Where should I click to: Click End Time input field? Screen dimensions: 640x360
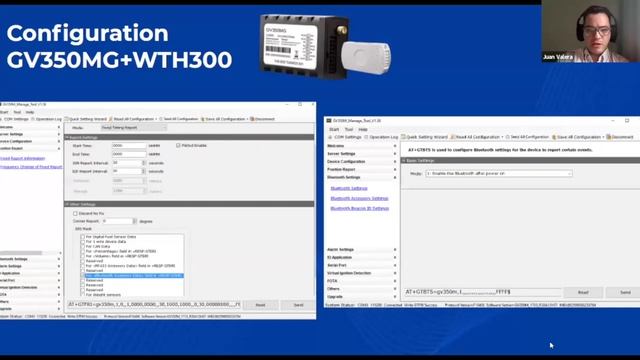[x=129, y=154]
